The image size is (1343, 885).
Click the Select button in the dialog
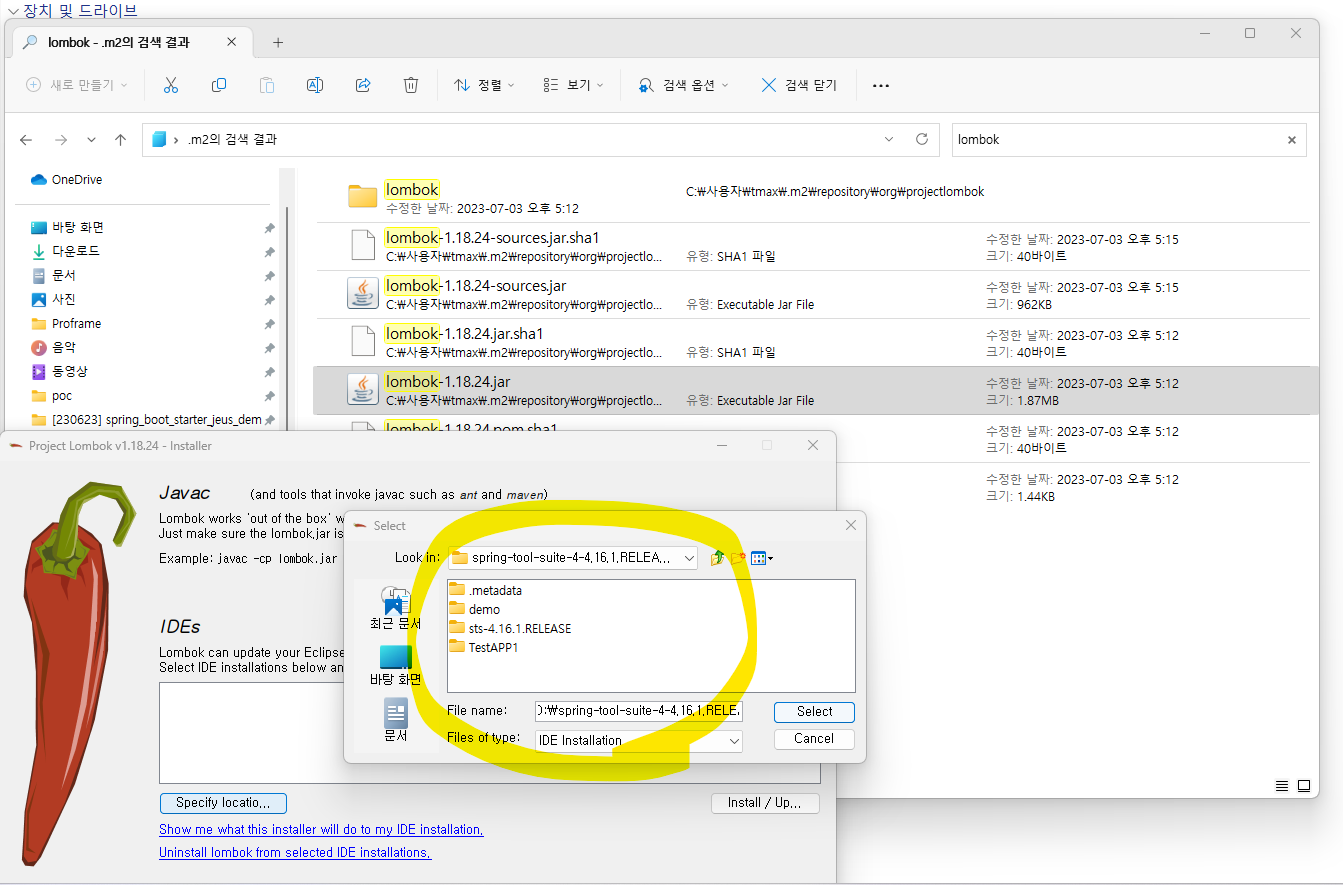coord(814,712)
